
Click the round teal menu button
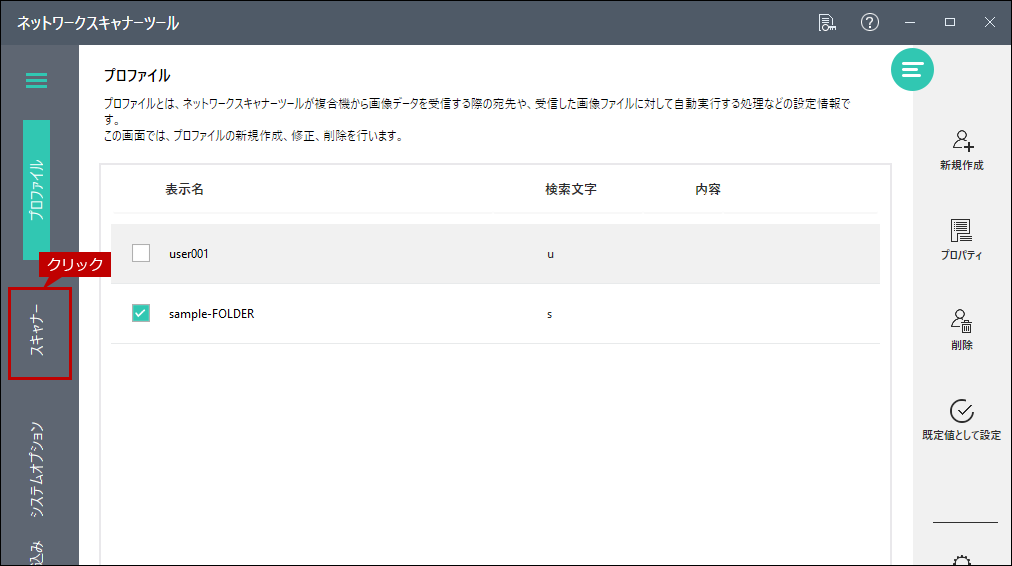pyautogui.click(x=912, y=69)
